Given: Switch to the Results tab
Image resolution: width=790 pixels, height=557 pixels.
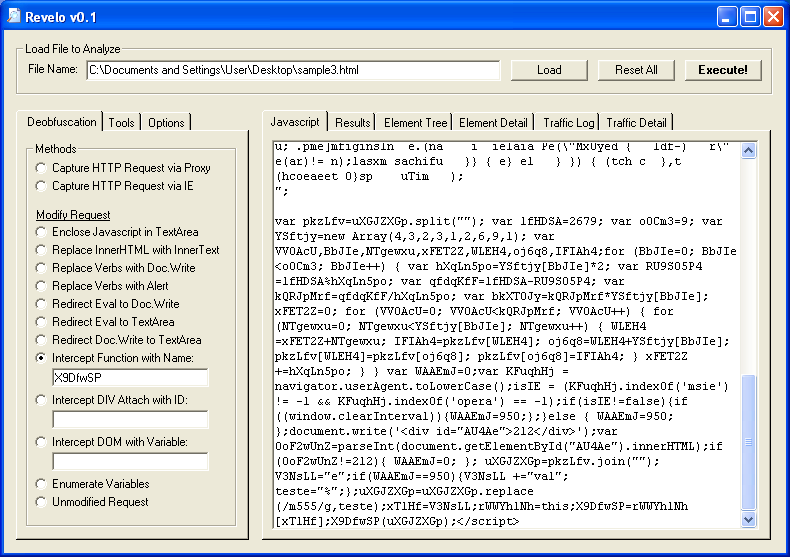Looking at the screenshot, I should coord(352,123).
